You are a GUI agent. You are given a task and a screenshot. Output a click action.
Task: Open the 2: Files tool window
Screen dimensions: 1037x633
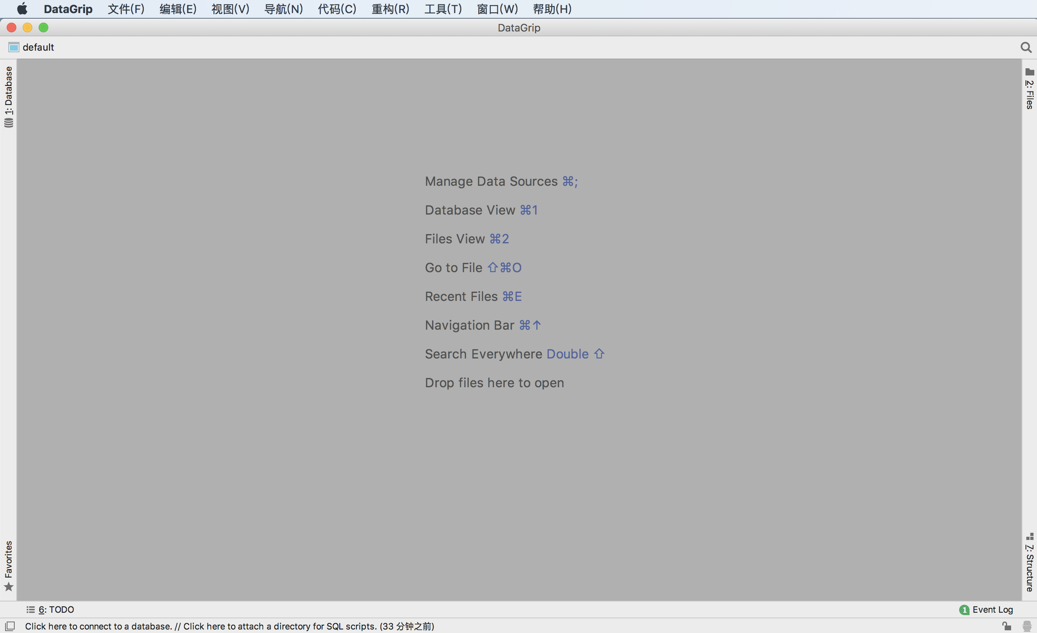[1029, 88]
